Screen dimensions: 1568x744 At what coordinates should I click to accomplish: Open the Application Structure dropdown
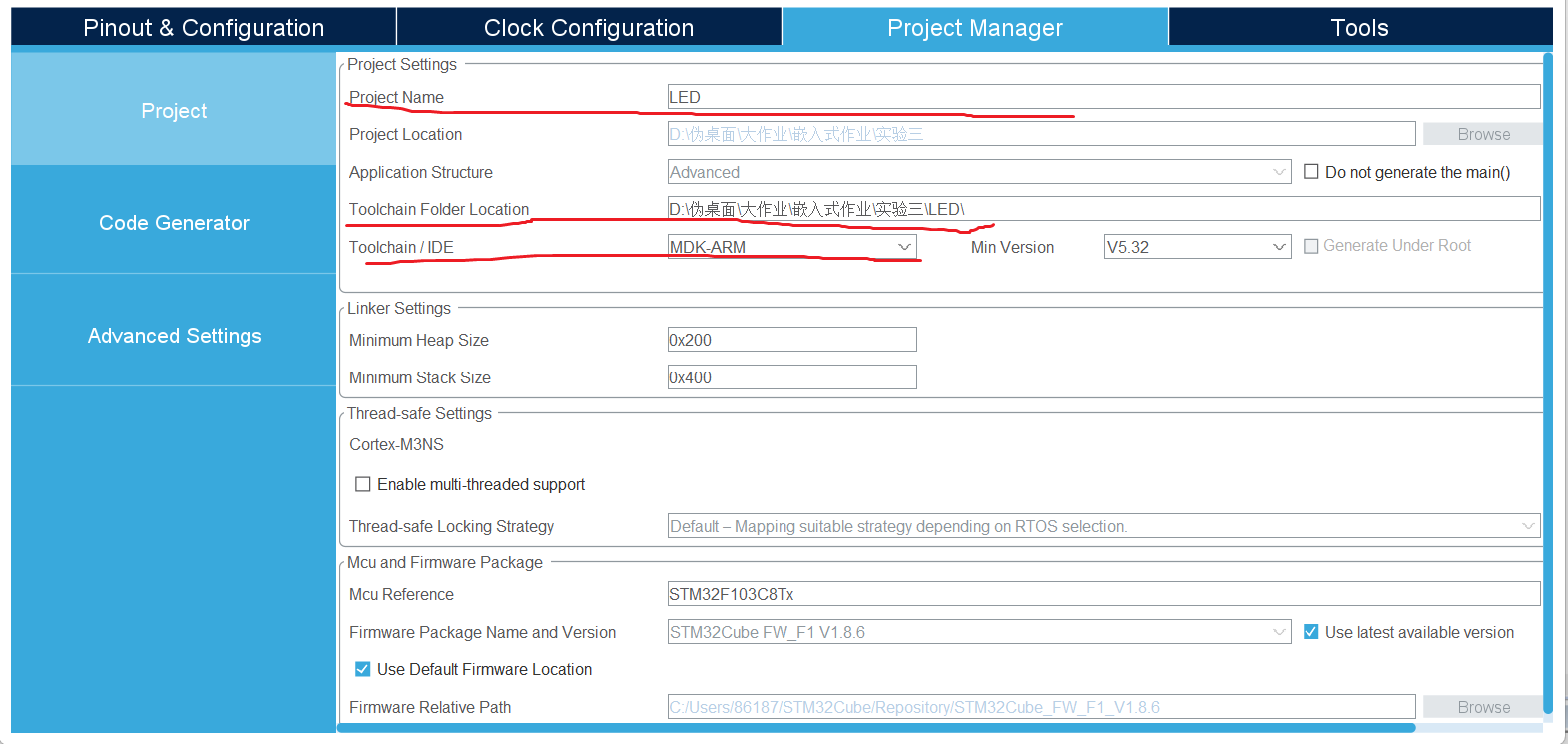(979, 172)
